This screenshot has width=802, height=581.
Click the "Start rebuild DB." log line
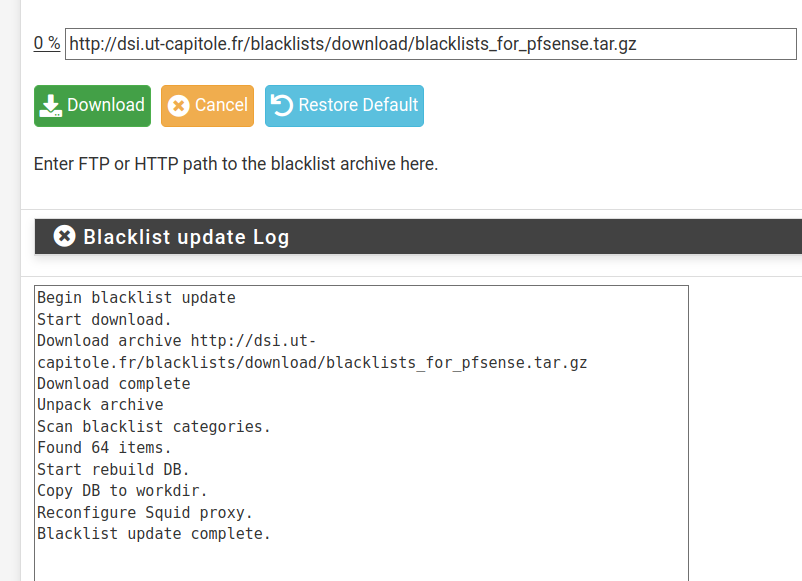click(113, 470)
